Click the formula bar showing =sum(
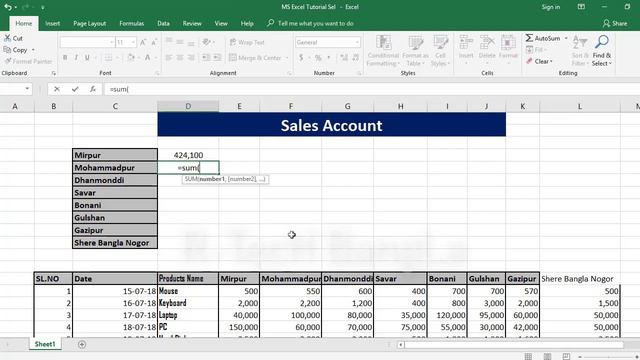 371,89
